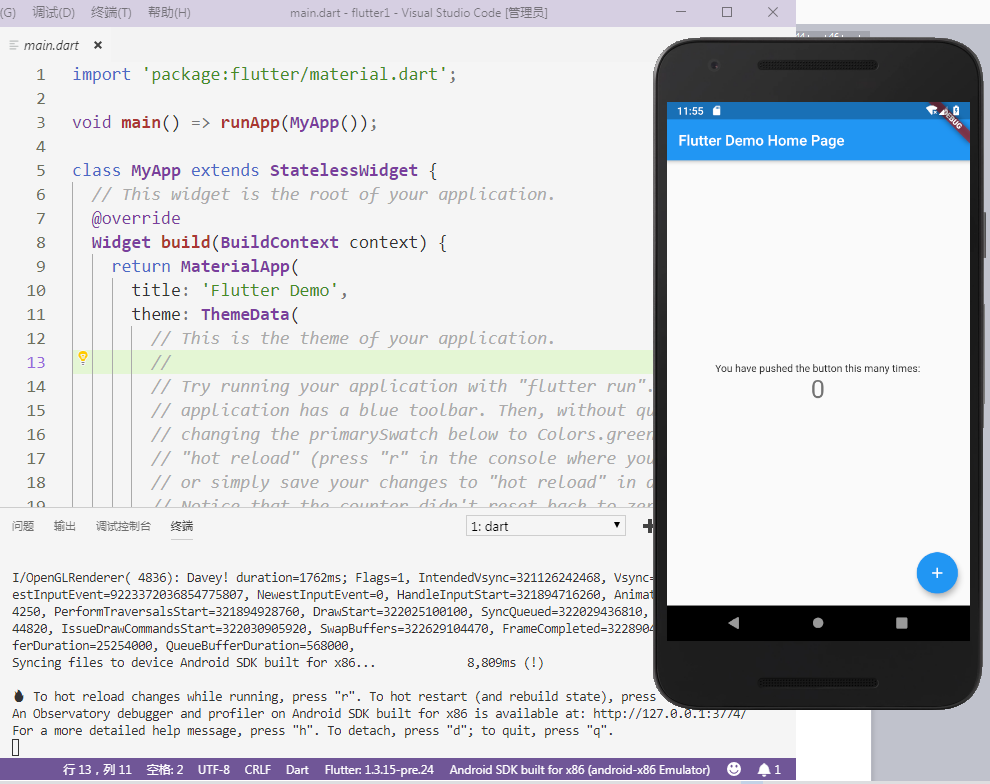The width and height of the screenshot is (990, 784).
Task: Click the emulator clock 11:55
Action: [x=690, y=111]
